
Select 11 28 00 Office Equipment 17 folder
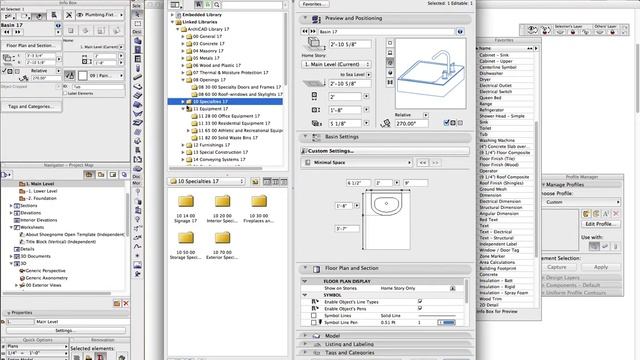click(229, 116)
